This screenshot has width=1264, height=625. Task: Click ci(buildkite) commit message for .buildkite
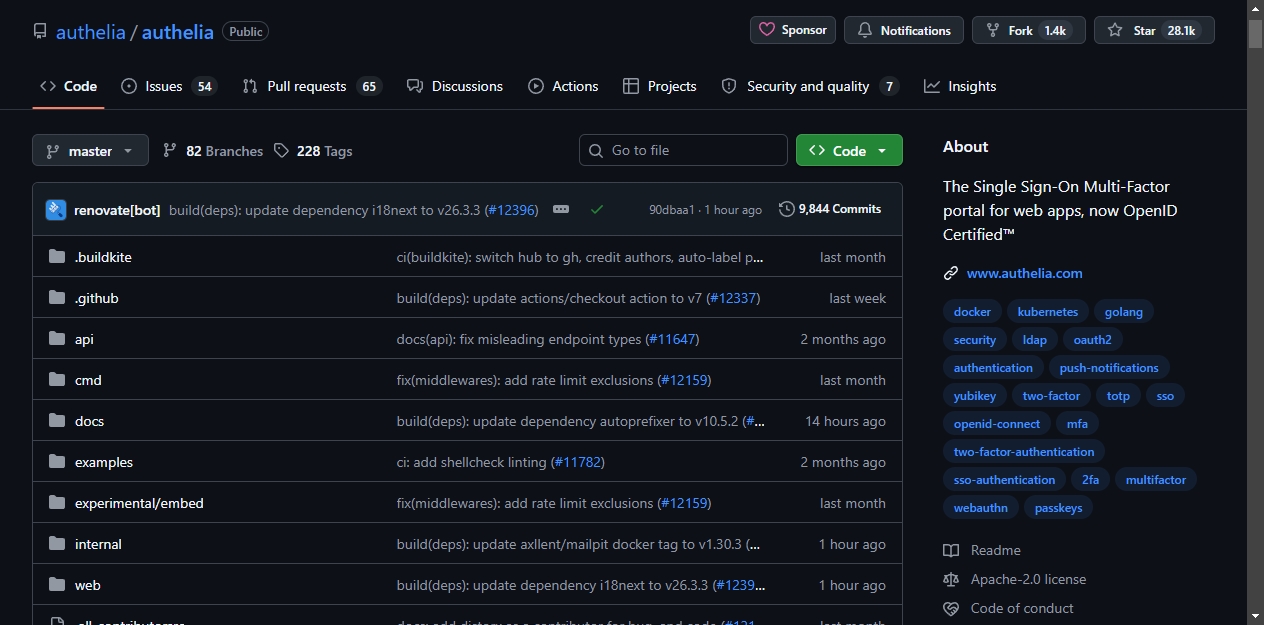(580, 257)
